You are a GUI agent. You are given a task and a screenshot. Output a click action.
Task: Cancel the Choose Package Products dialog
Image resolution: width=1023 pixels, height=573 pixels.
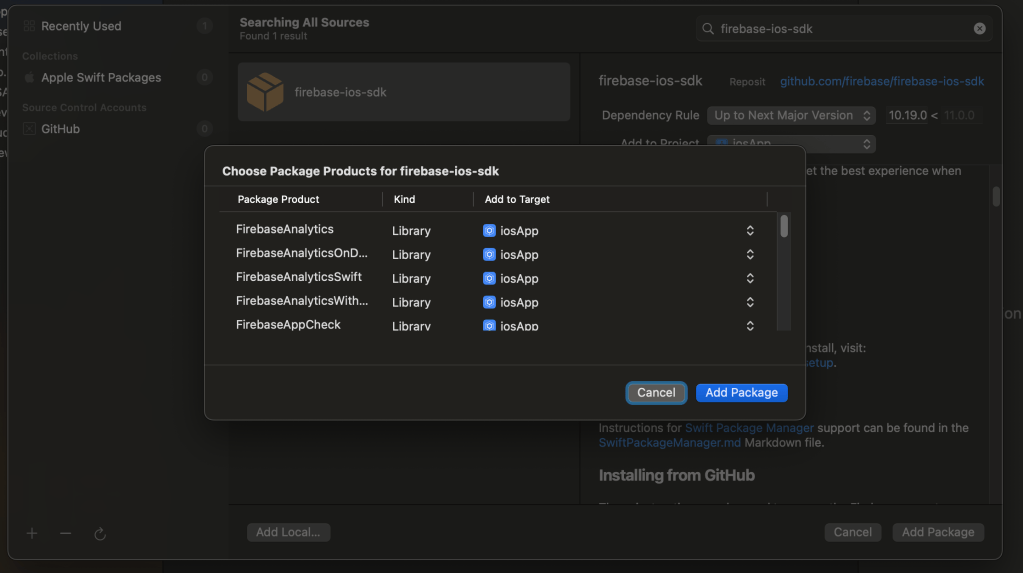tap(656, 393)
